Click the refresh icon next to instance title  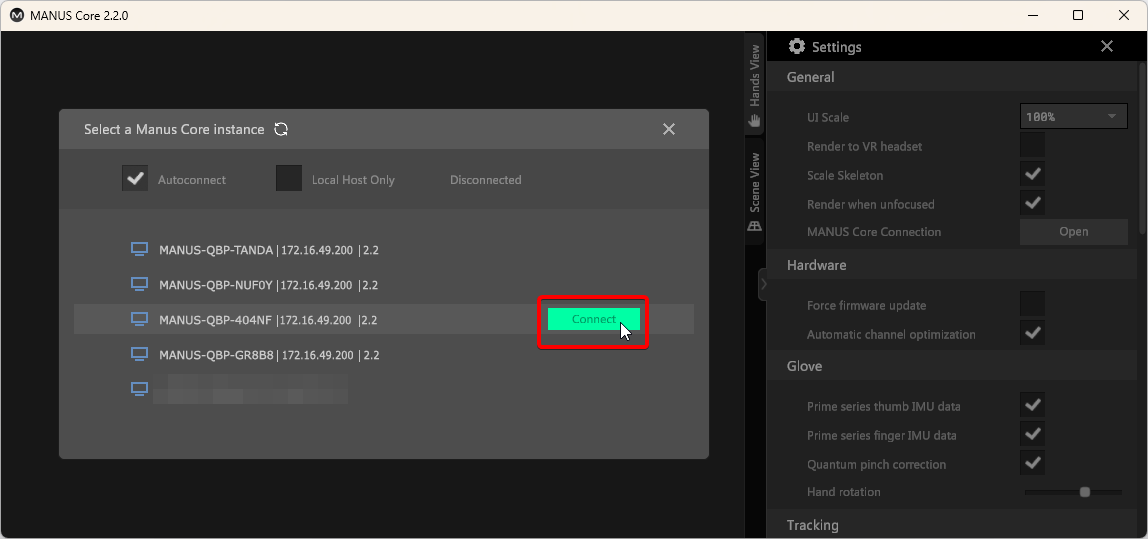(x=281, y=129)
